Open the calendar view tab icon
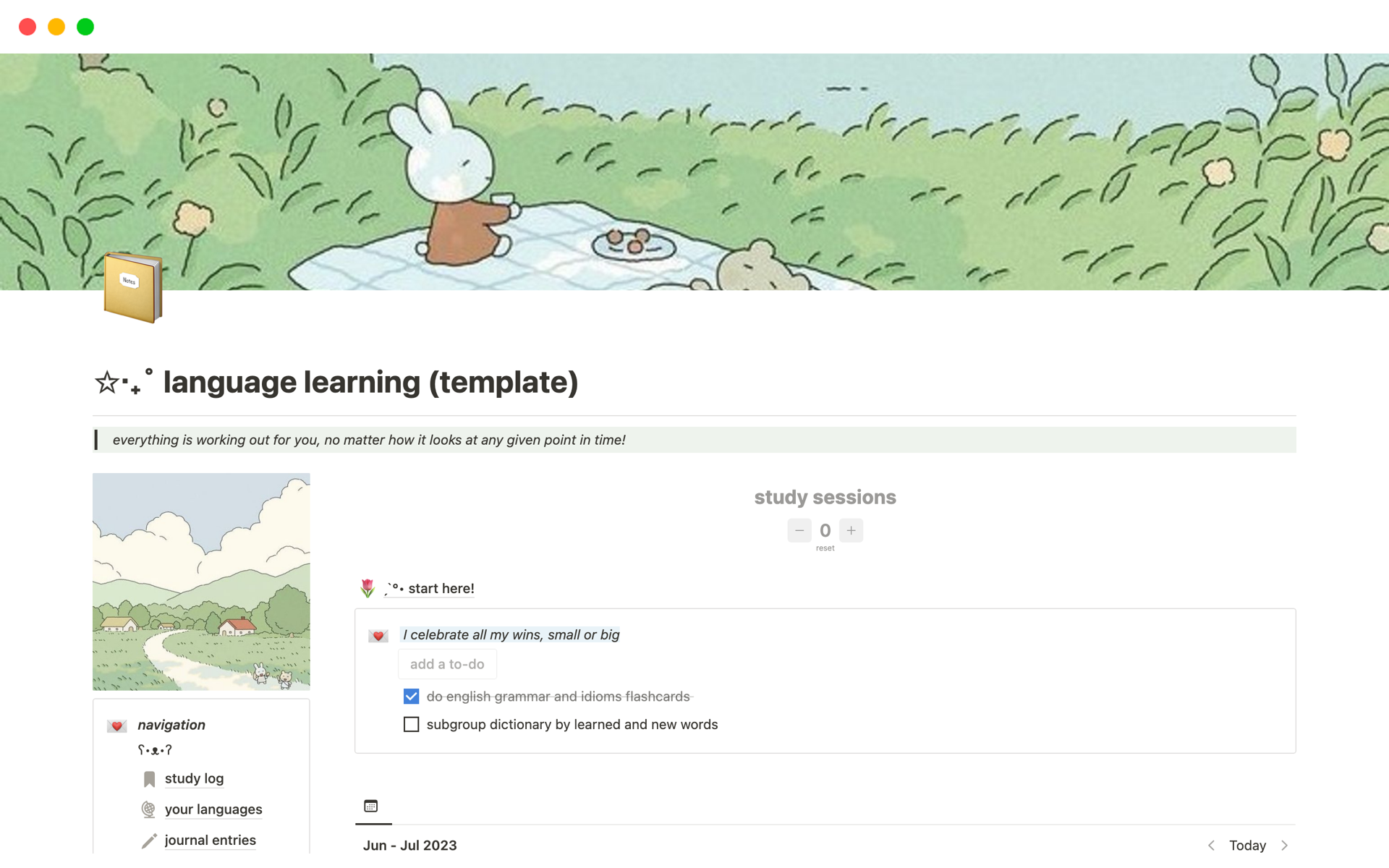This screenshot has height=868, width=1389. tap(371, 806)
